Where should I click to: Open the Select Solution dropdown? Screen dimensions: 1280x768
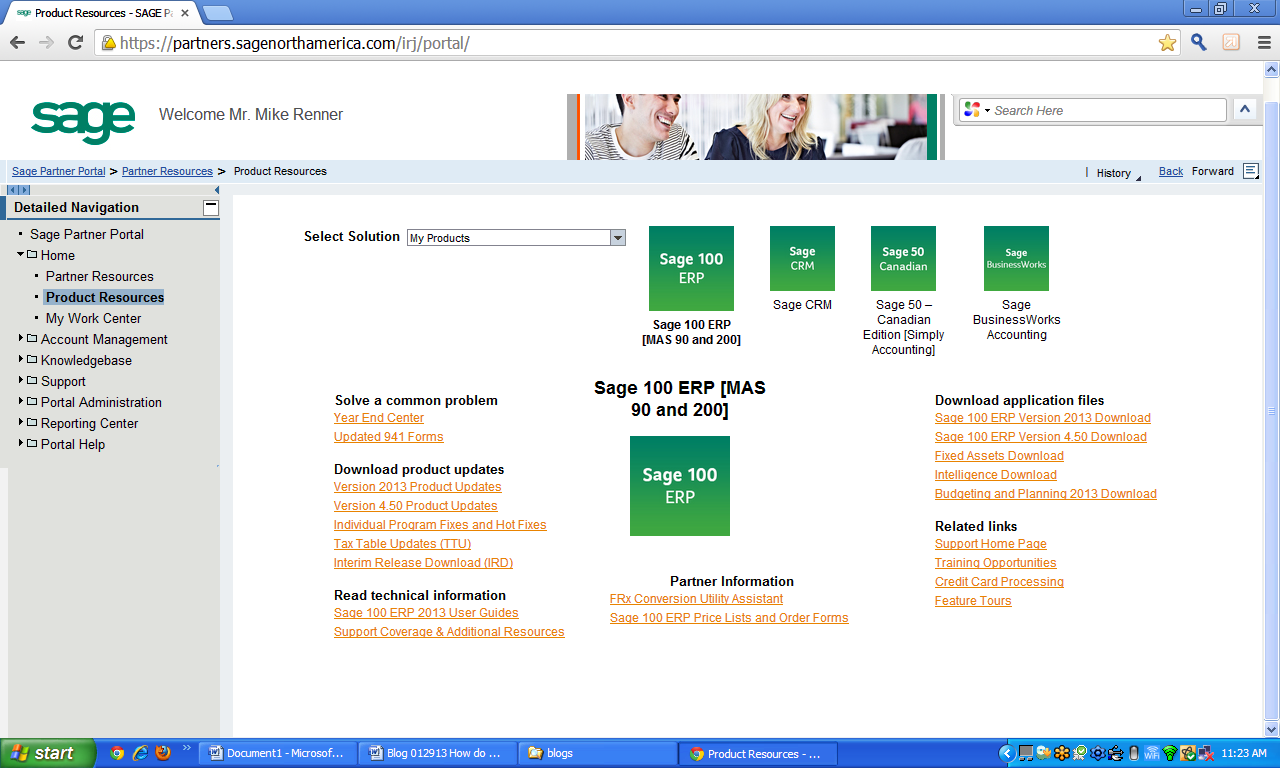(617, 238)
